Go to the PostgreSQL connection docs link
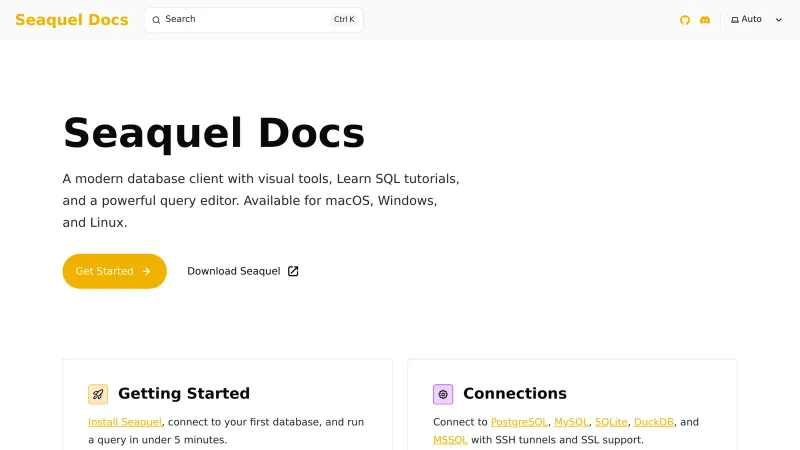This screenshot has width=800, height=450. coord(519,422)
